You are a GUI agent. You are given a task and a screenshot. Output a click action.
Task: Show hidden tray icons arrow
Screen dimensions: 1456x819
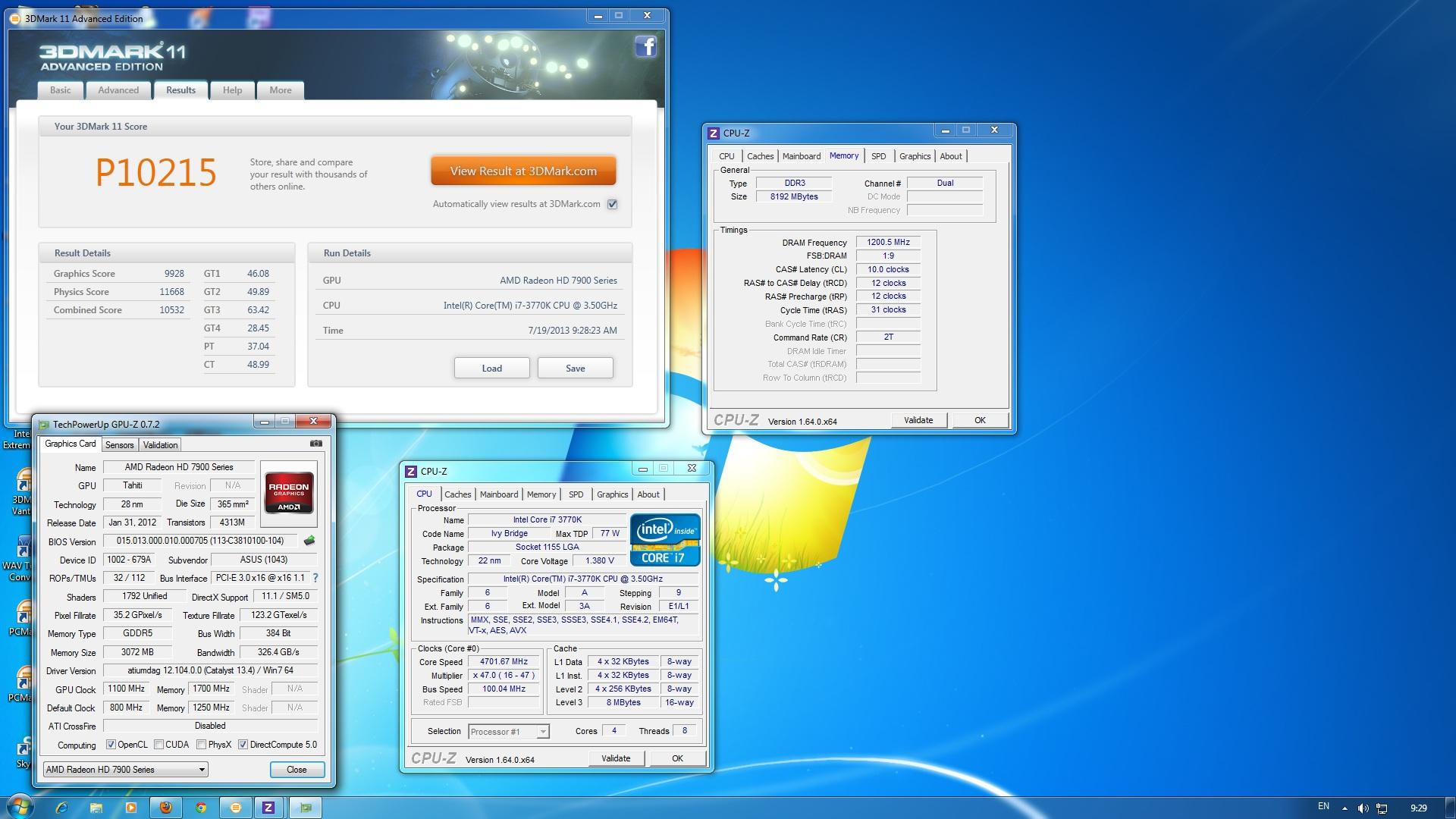1345,808
